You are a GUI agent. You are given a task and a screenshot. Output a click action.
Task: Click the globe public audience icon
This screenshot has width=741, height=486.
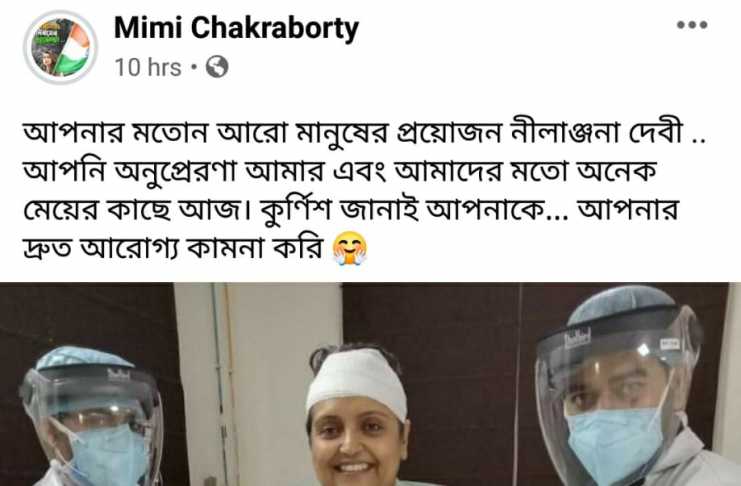tap(217, 67)
